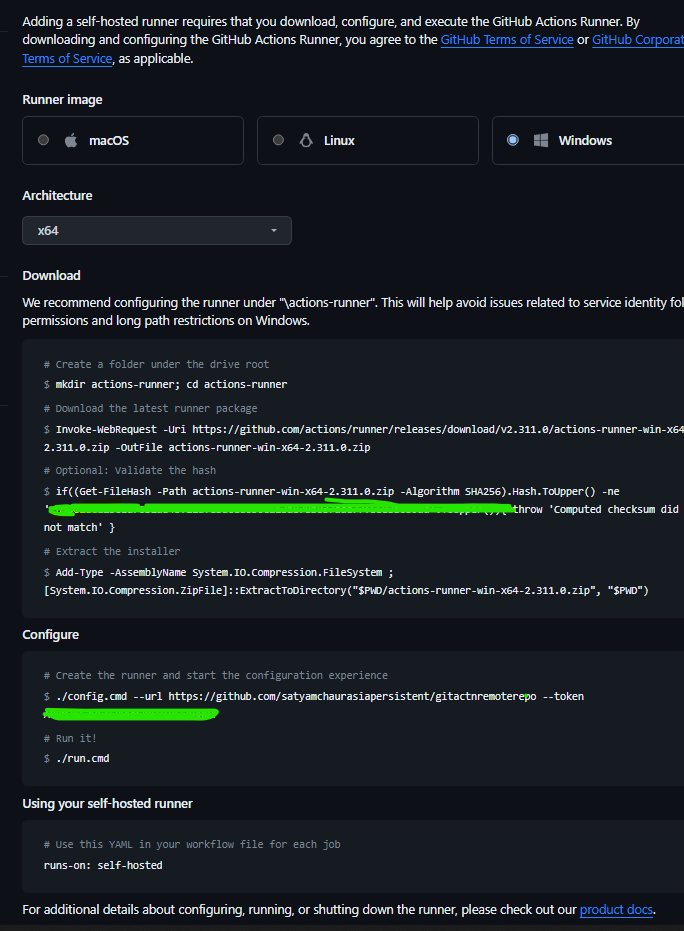This screenshot has width=684, height=931.
Task: Click the 'Architecture' heading
Action: point(58,195)
